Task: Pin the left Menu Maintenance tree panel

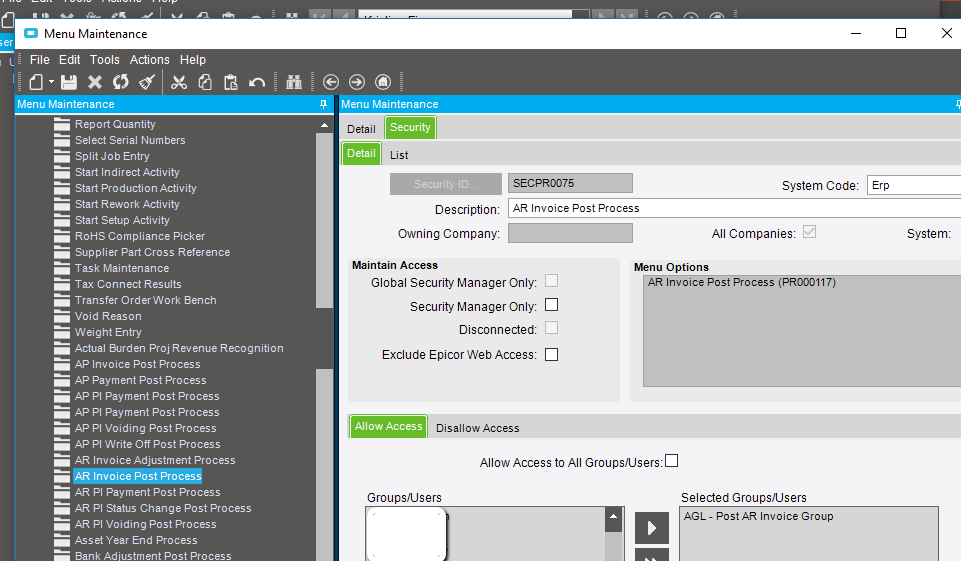Action: click(324, 104)
